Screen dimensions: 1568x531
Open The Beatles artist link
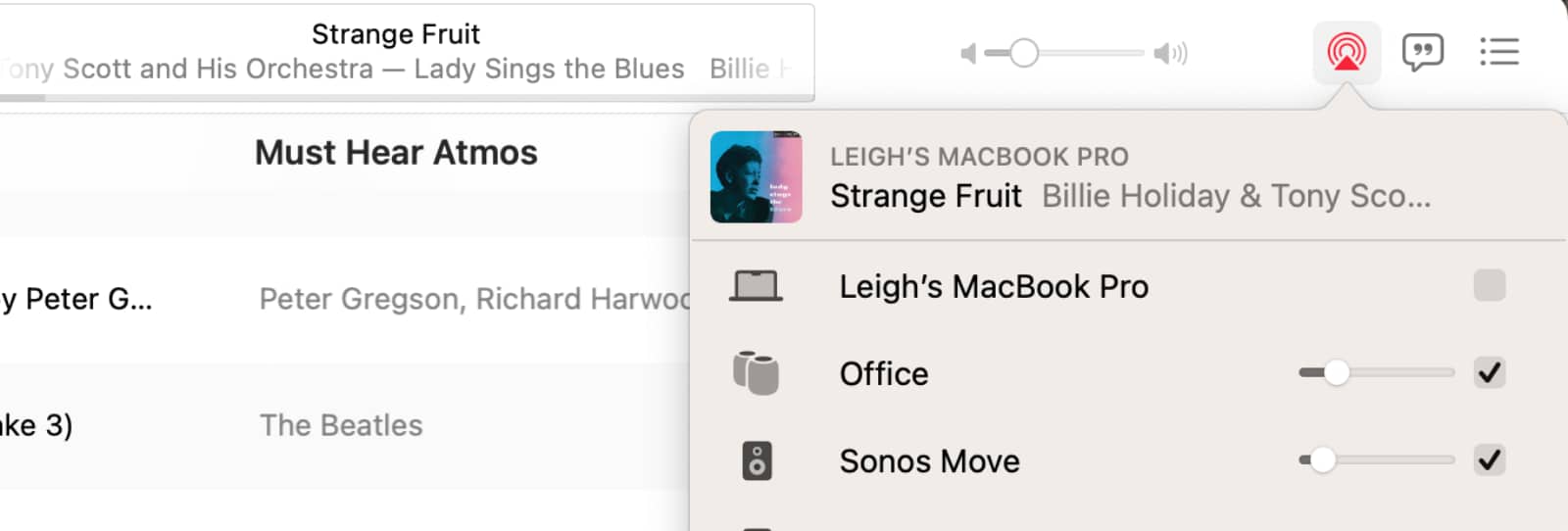click(341, 425)
